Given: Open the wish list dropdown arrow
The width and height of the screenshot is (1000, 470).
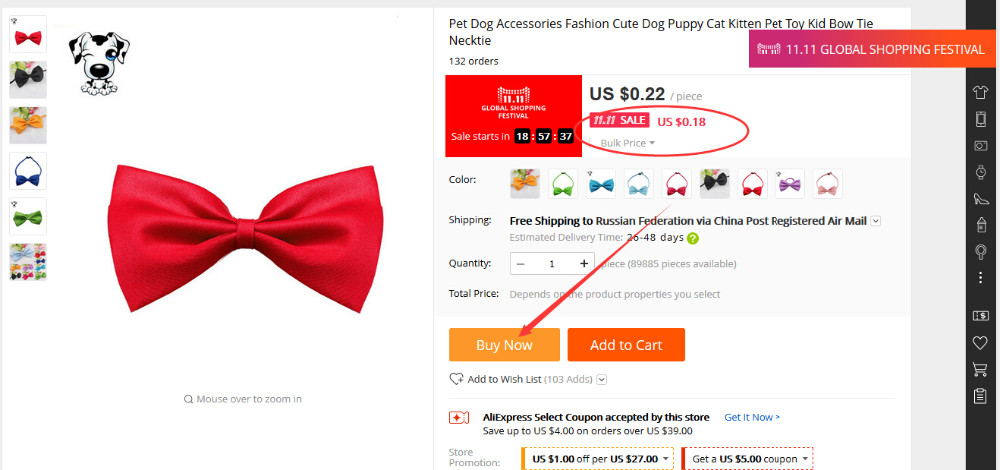Looking at the screenshot, I should point(602,379).
